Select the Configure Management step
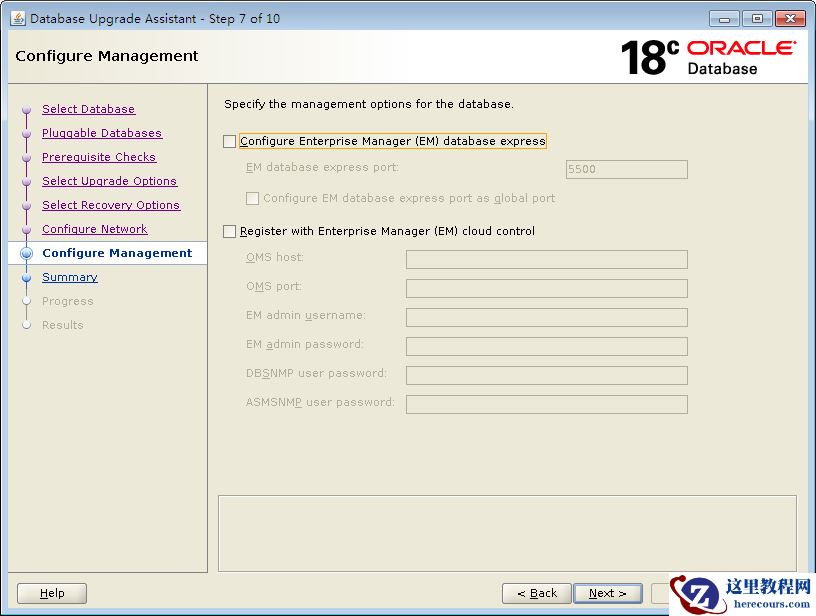The height and width of the screenshot is (616, 816). (x=117, y=253)
